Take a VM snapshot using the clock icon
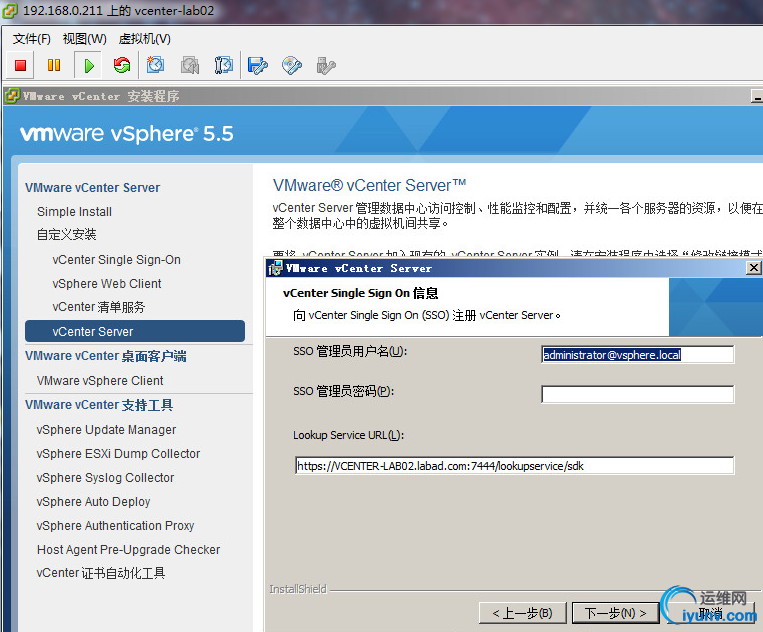The height and width of the screenshot is (632, 763). coord(156,65)
